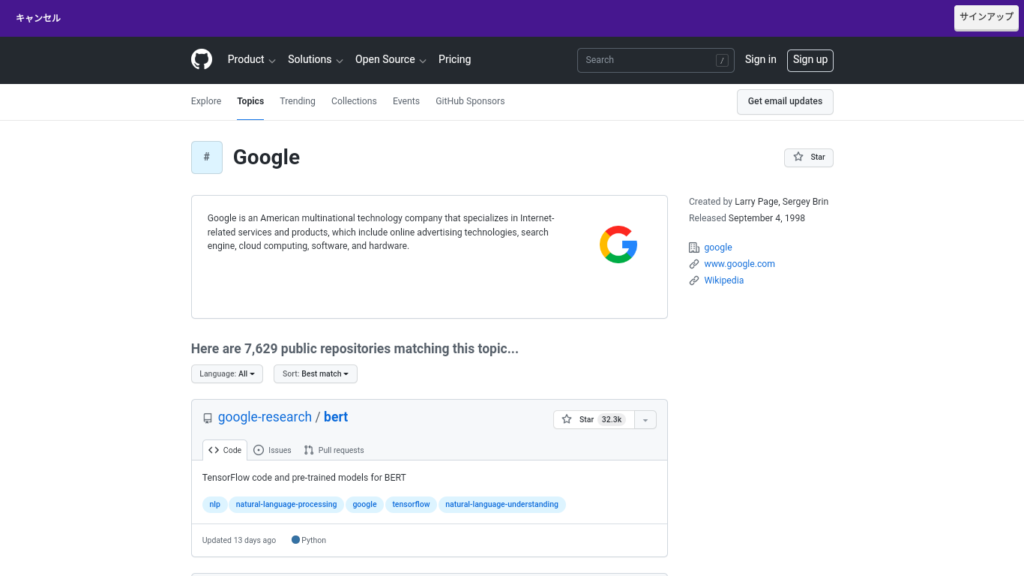Expand the Open Source menu
The height and width of the screenshot is (576, 1024).
click(x=390, y=60)
